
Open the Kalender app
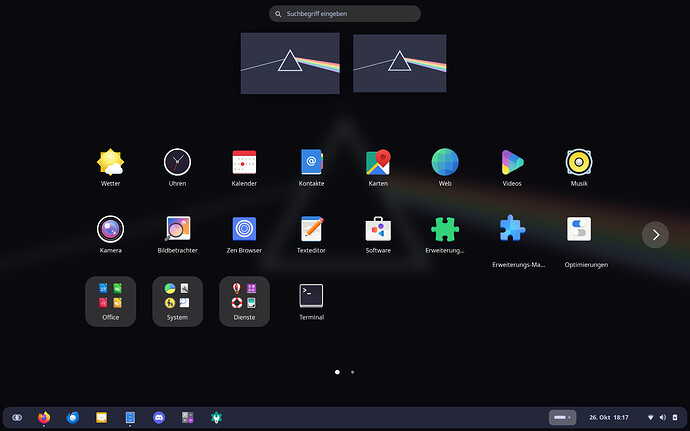(x=244, y=162)
